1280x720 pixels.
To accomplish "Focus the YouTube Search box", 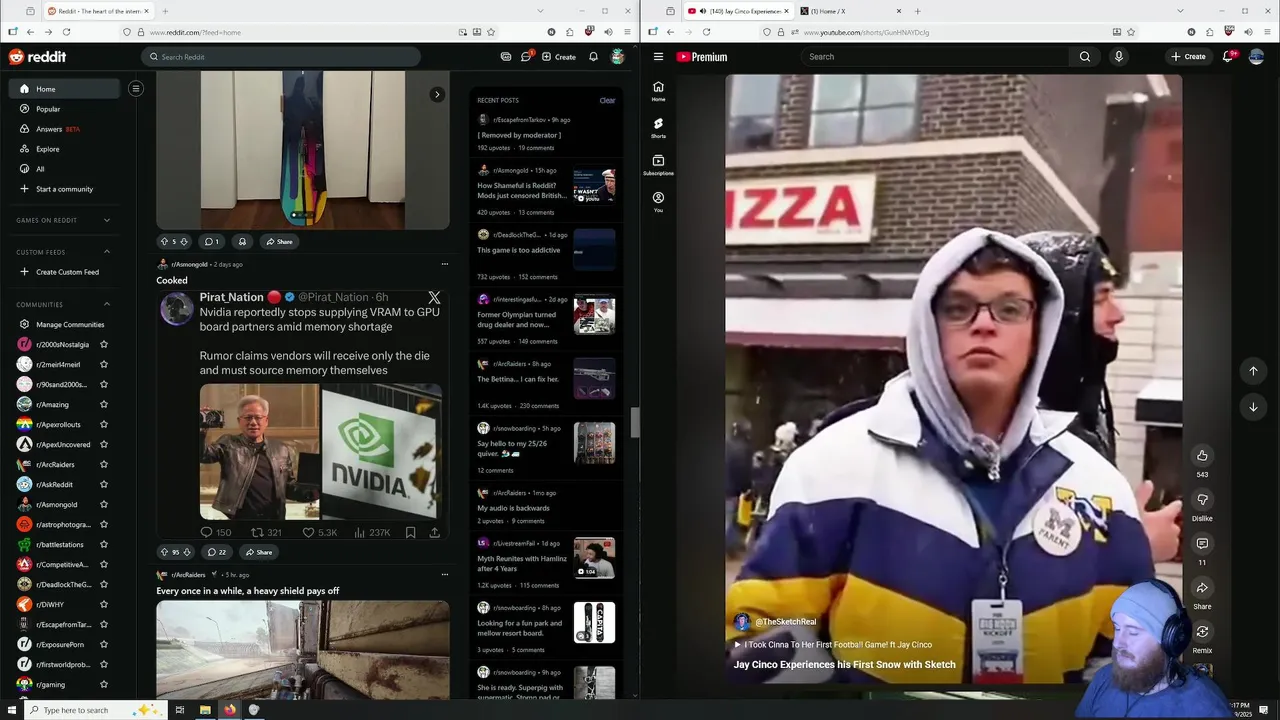I will tap(936, 57).
